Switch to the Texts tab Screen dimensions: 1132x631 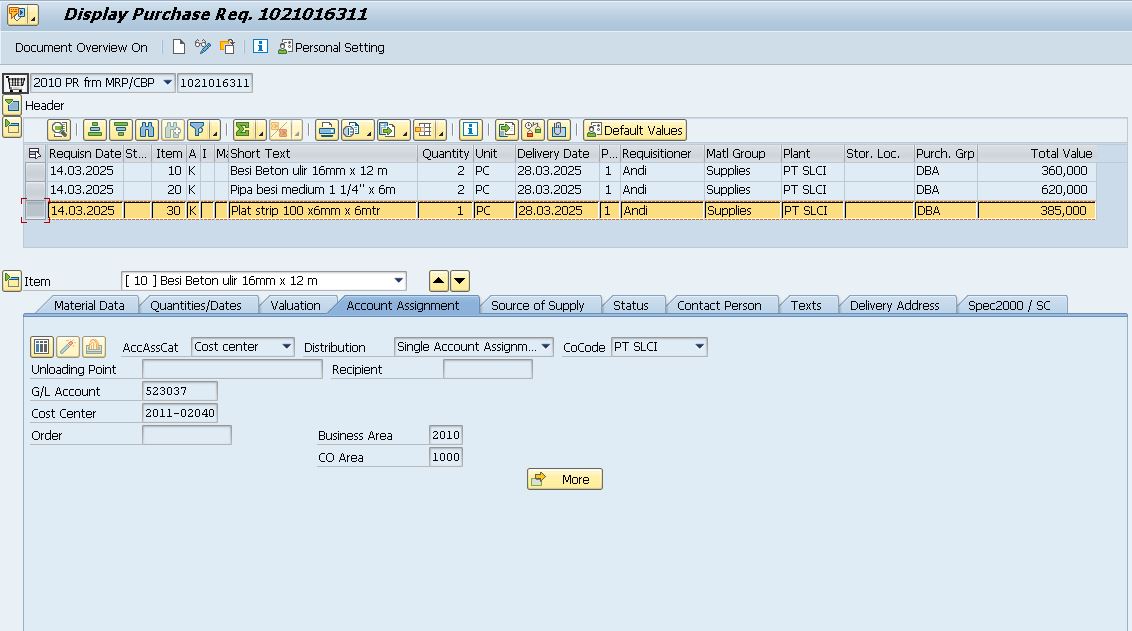[806, 305]
